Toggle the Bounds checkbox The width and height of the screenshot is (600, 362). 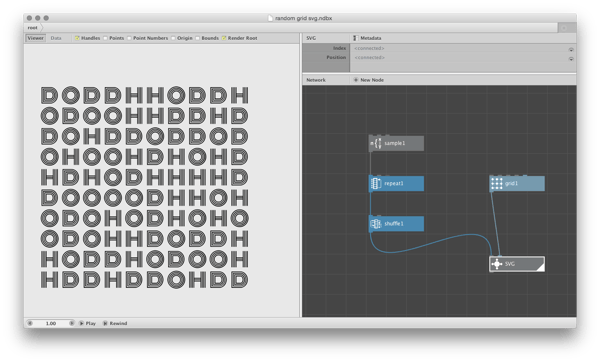197,38
